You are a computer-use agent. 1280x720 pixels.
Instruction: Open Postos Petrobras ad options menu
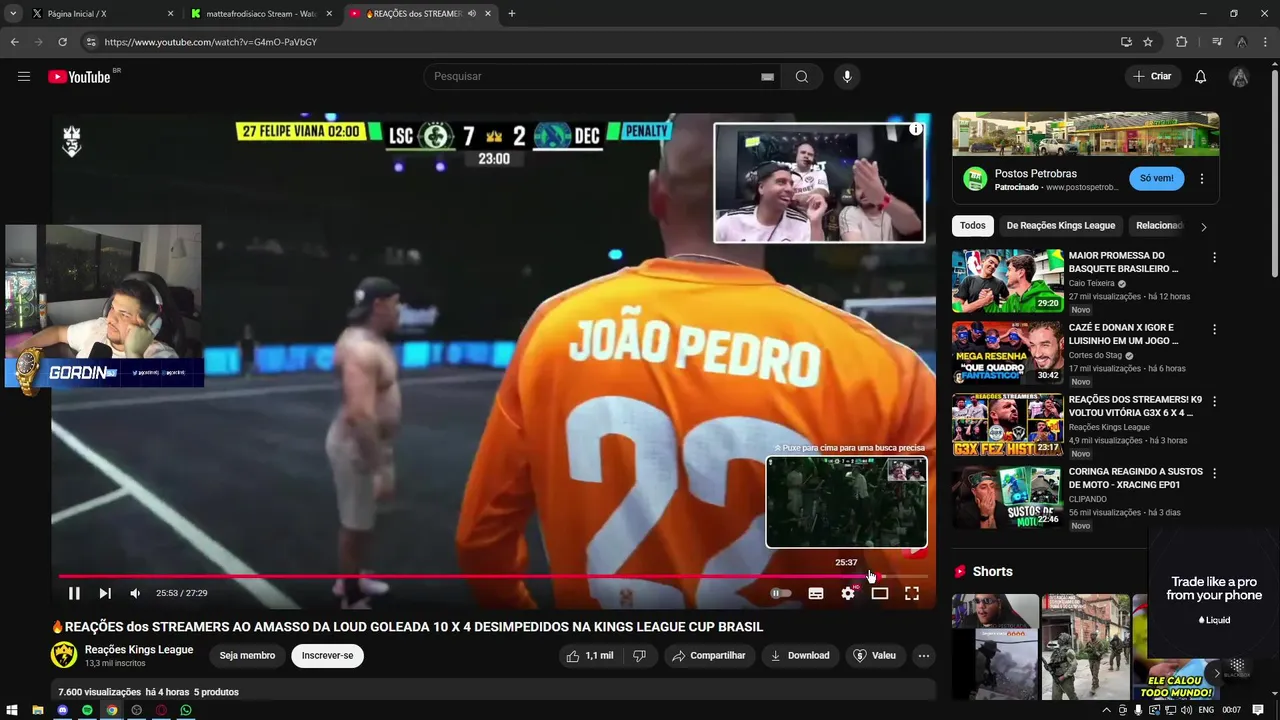(x=1202, y=179)
